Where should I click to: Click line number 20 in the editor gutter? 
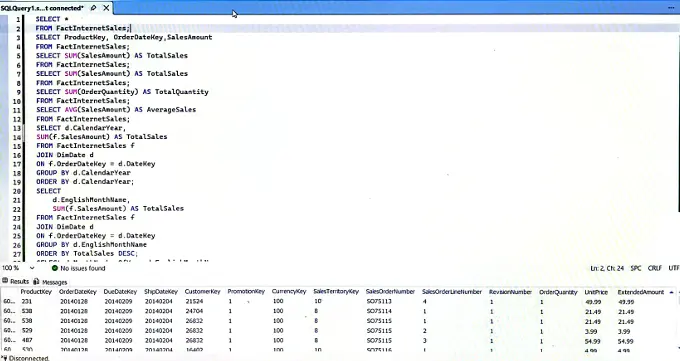[x=17, y=191]
